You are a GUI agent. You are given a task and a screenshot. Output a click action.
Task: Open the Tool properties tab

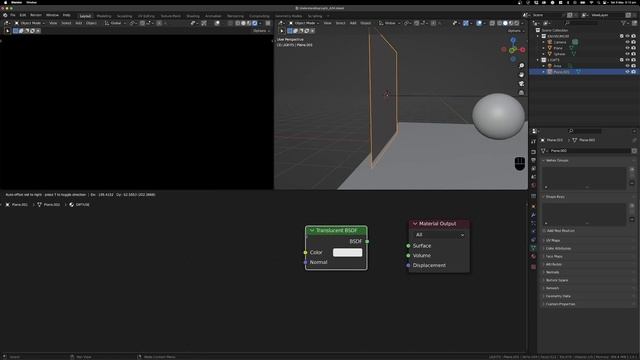pos(533,141)
